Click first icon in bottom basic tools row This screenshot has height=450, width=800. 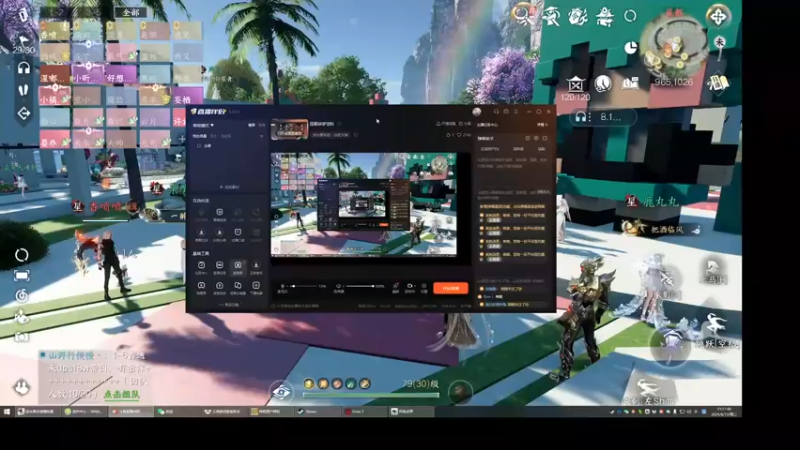click(202, 286)
